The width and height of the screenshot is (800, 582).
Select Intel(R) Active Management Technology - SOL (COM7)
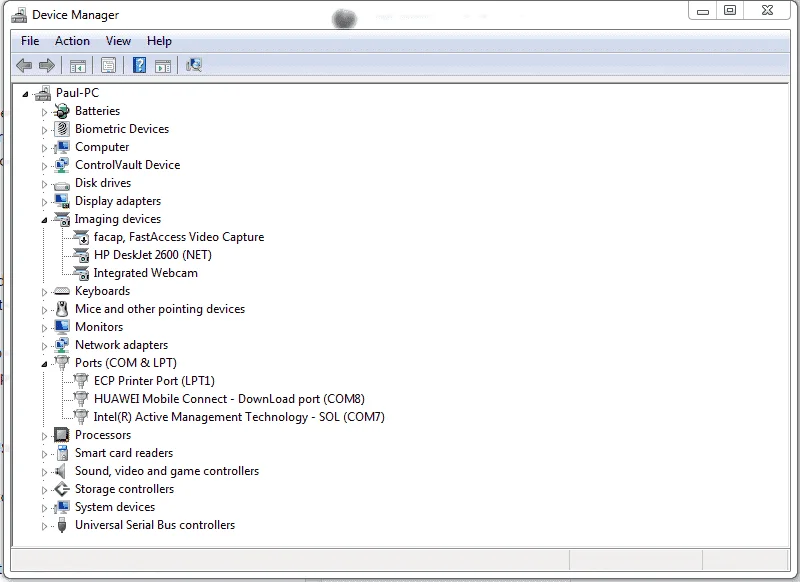pyautogui.click(x=239, y=417)
